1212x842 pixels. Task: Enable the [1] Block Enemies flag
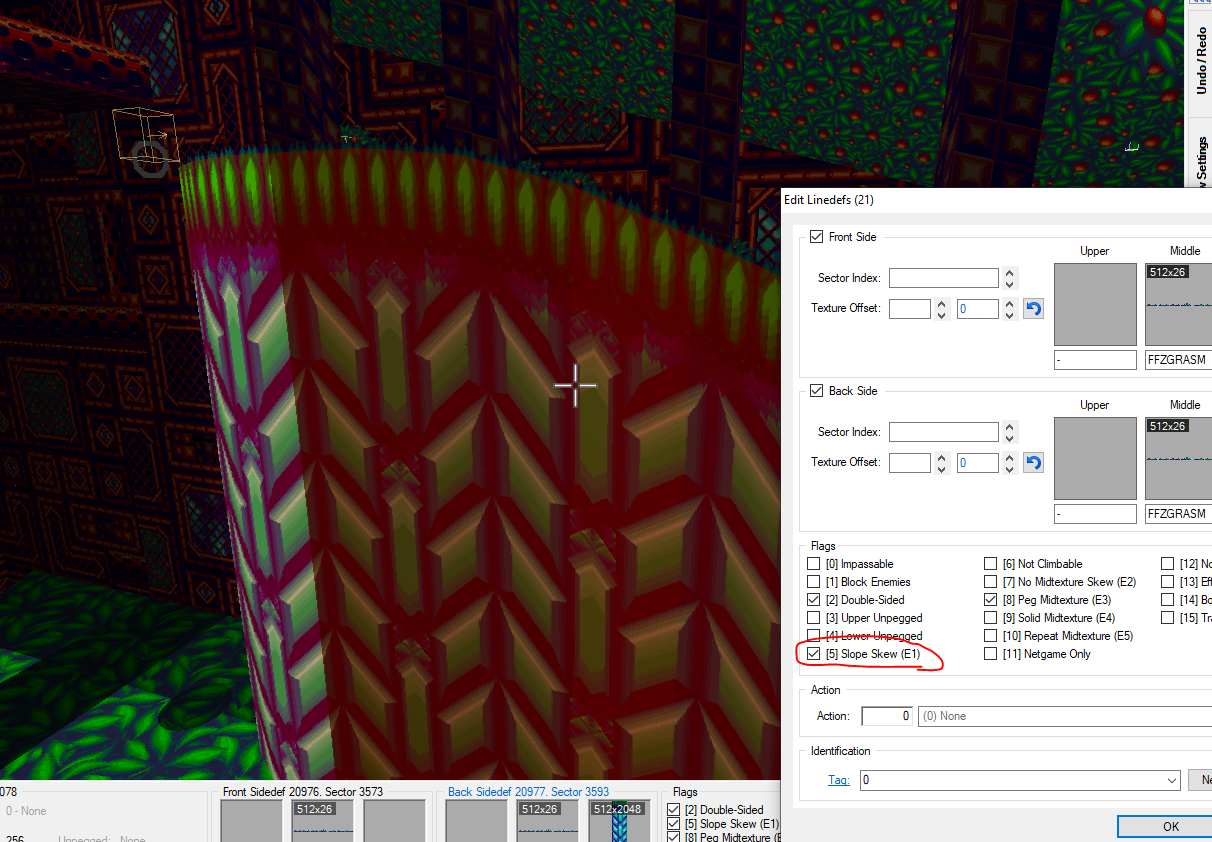pyautogui.click(x=814, y=582)
